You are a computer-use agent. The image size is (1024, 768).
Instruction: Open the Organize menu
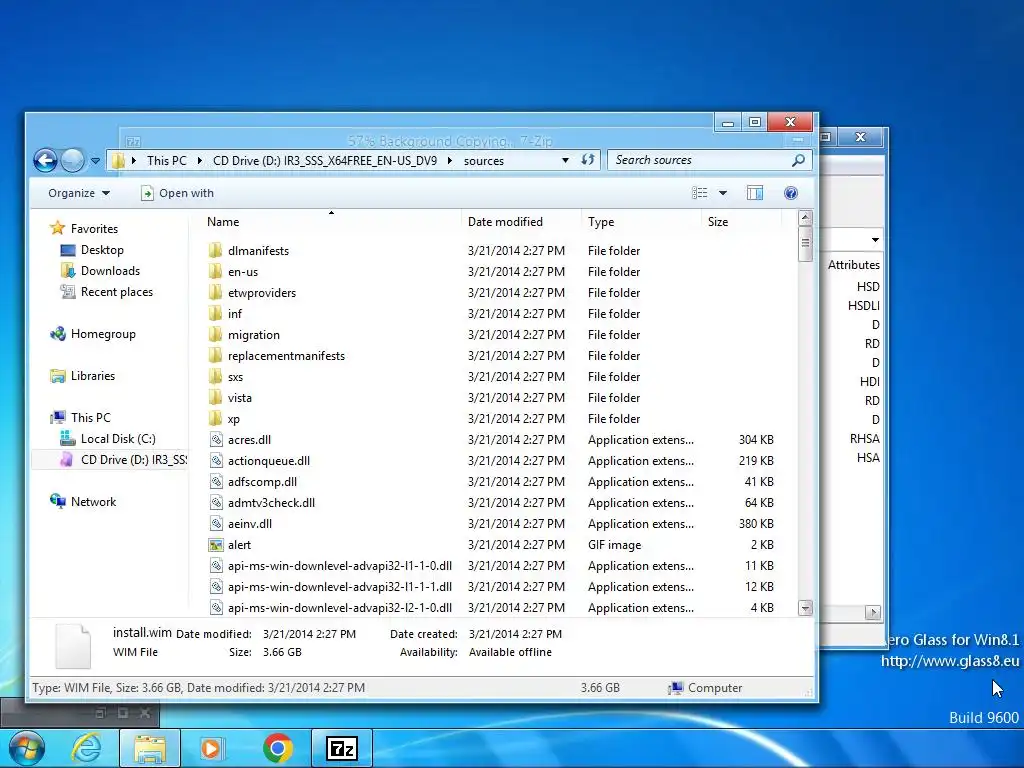click(79, 193)
